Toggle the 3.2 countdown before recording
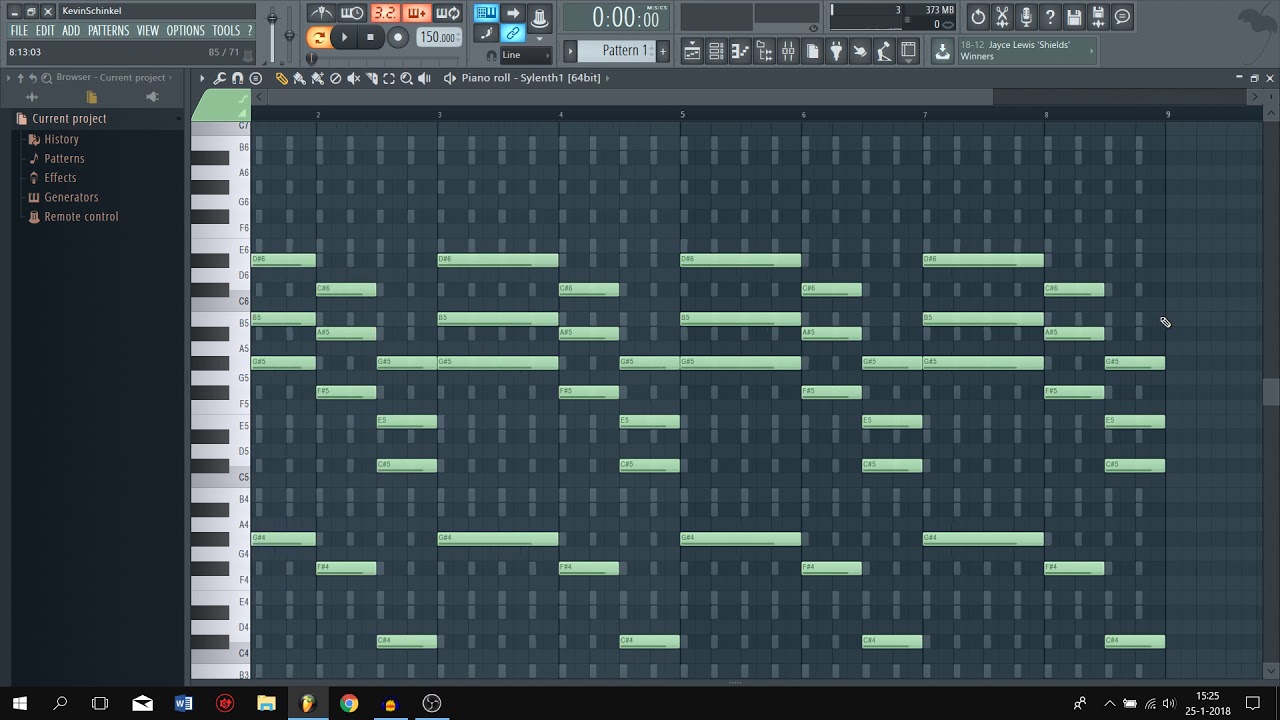 385,13
